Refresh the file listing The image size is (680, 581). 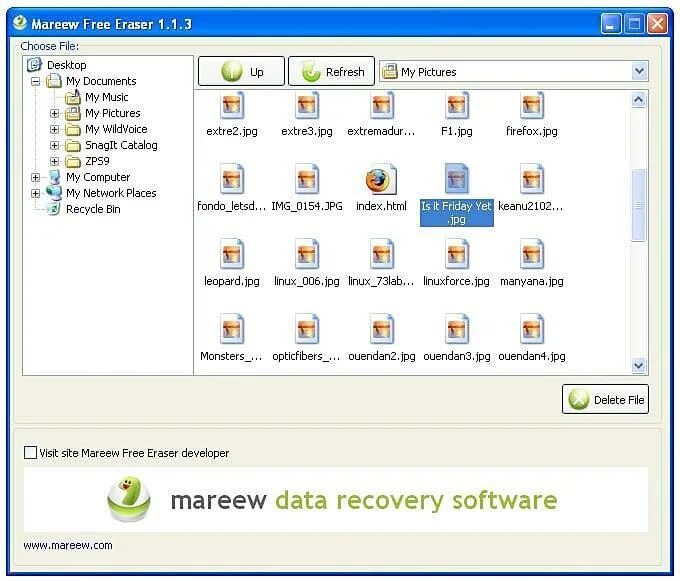331,71
